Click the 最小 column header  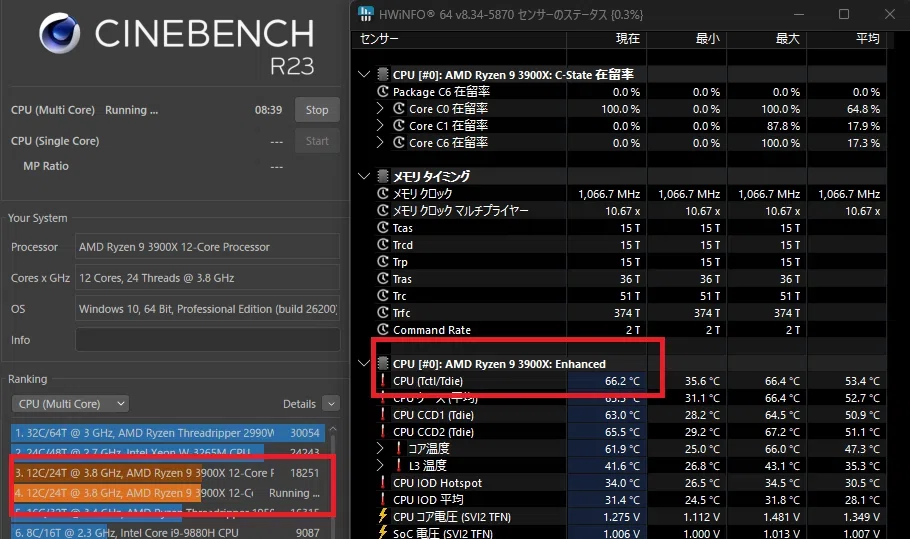pyautogui.click(x=707, y=38)
